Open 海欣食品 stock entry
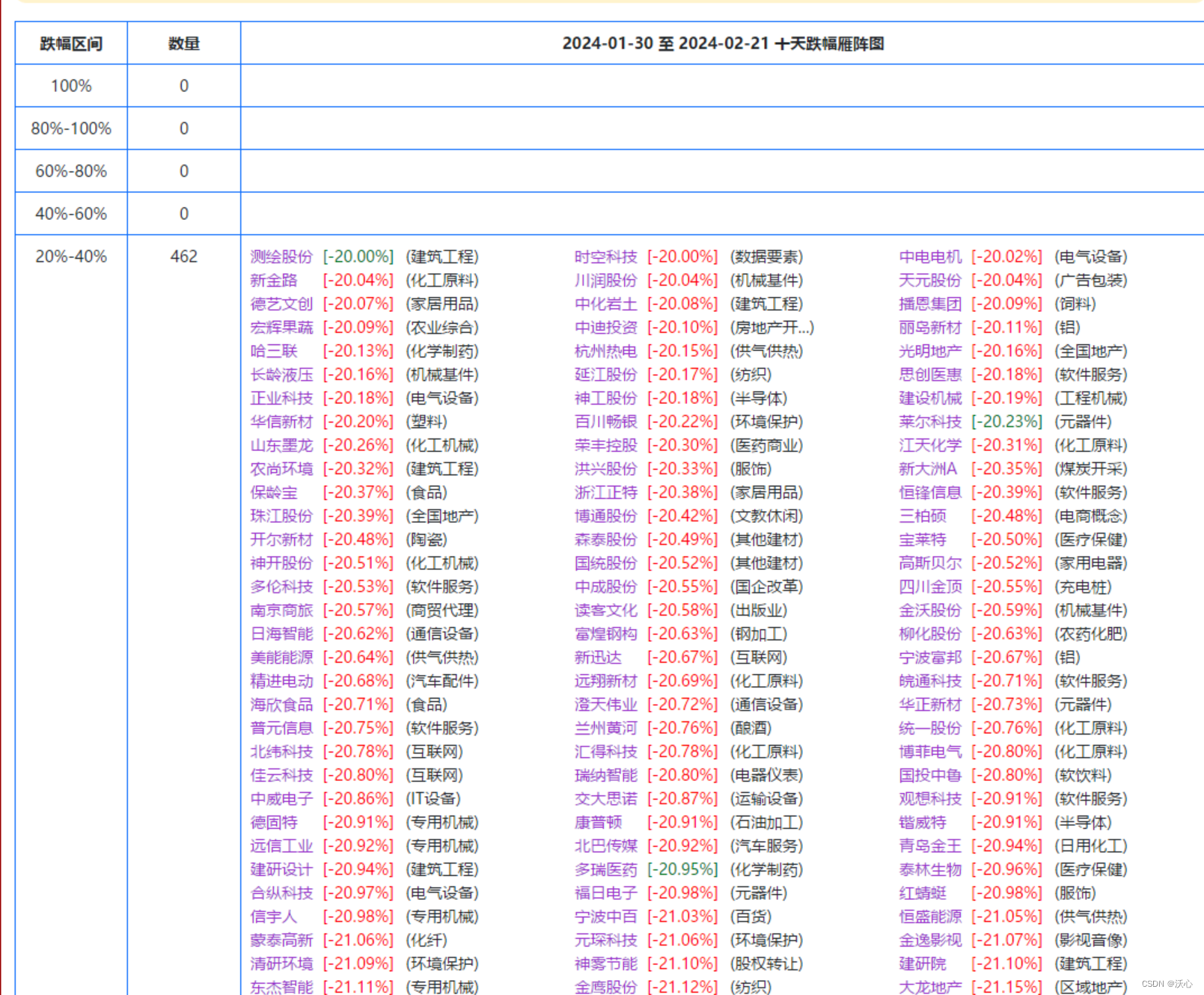This screenshot has height=995, width=1204. click(281, 705)
